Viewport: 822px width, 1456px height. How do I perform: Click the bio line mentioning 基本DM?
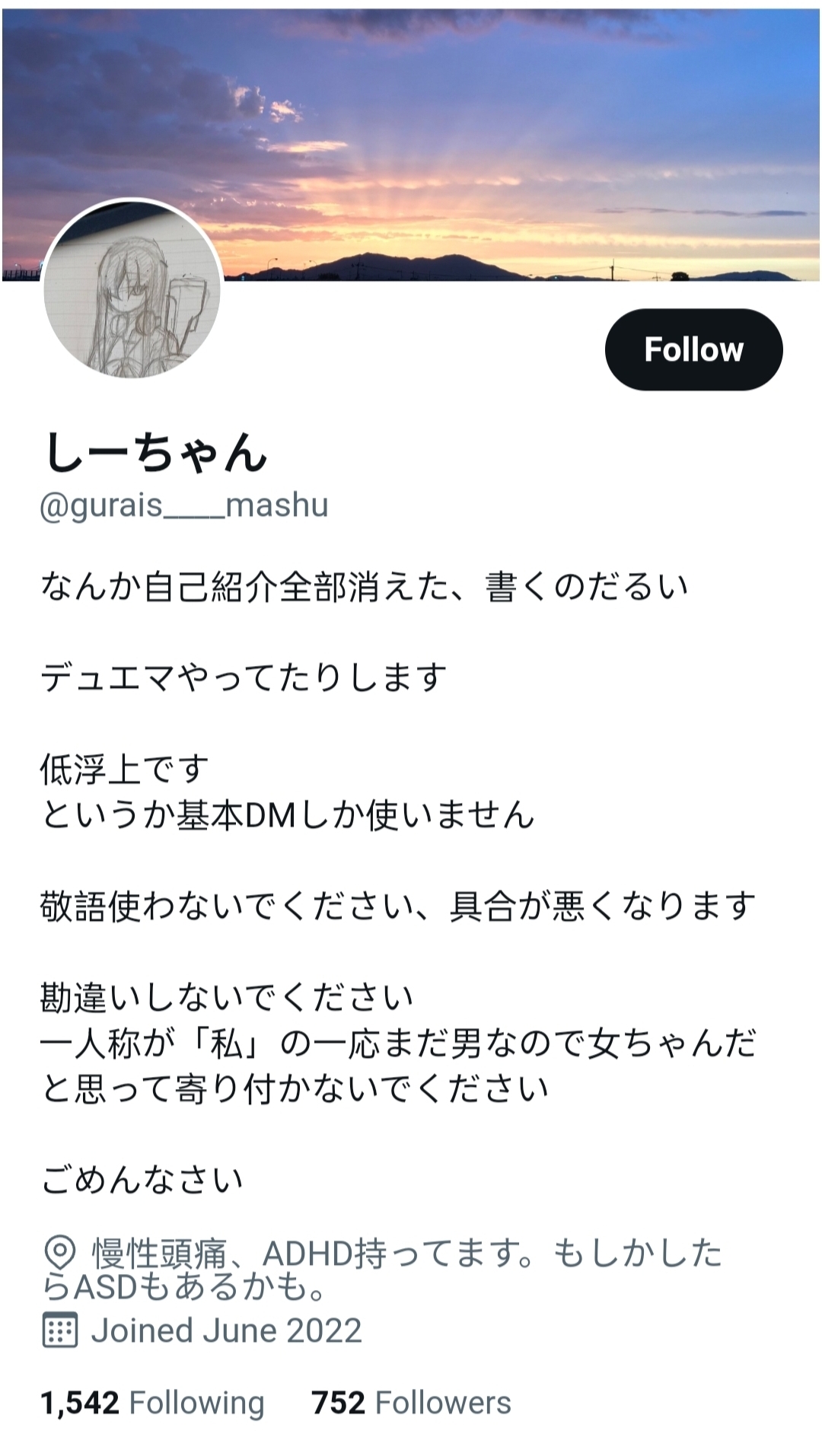tap(288, 814)
